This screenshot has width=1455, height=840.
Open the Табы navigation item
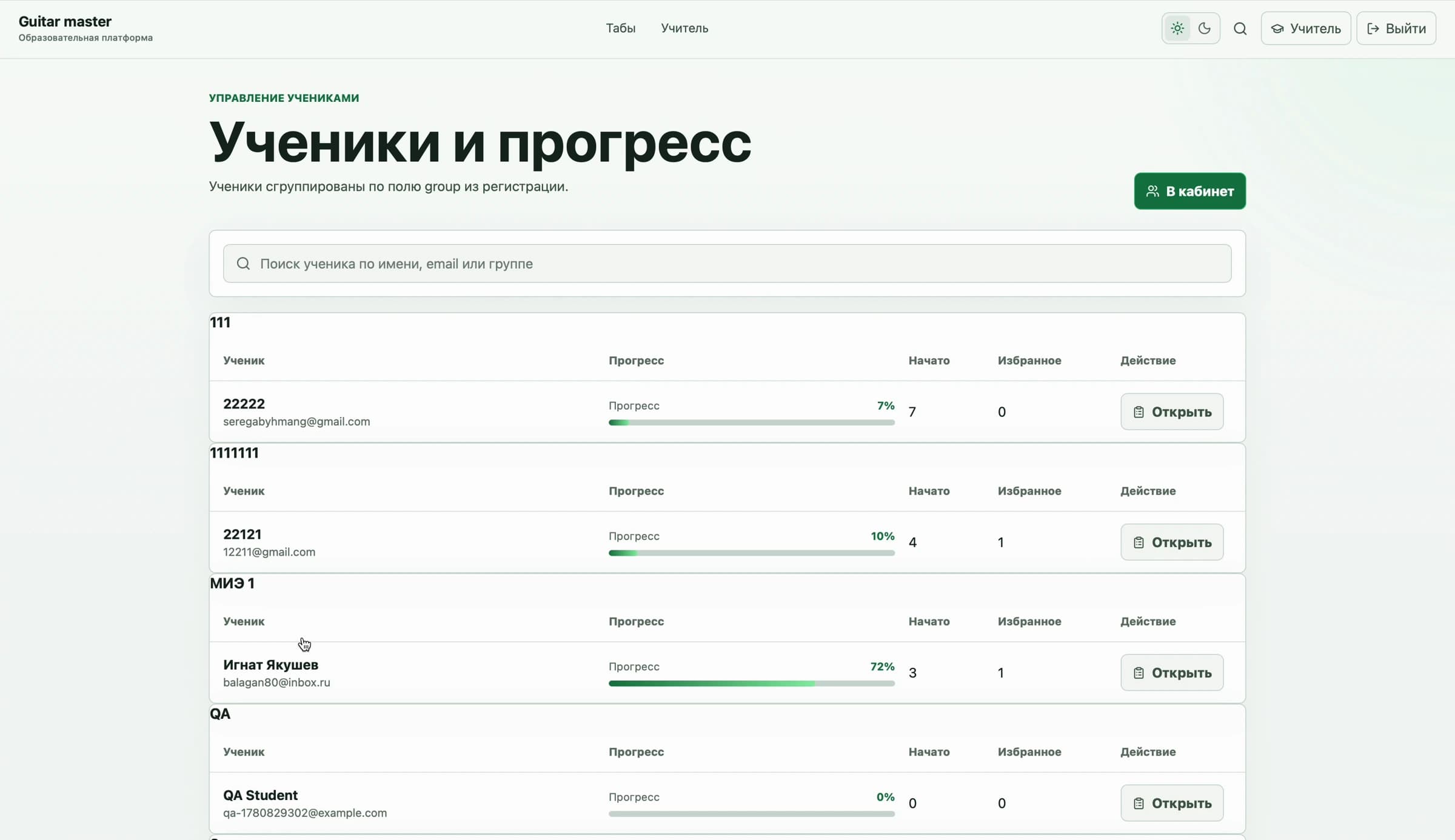[x=621, y=28]
